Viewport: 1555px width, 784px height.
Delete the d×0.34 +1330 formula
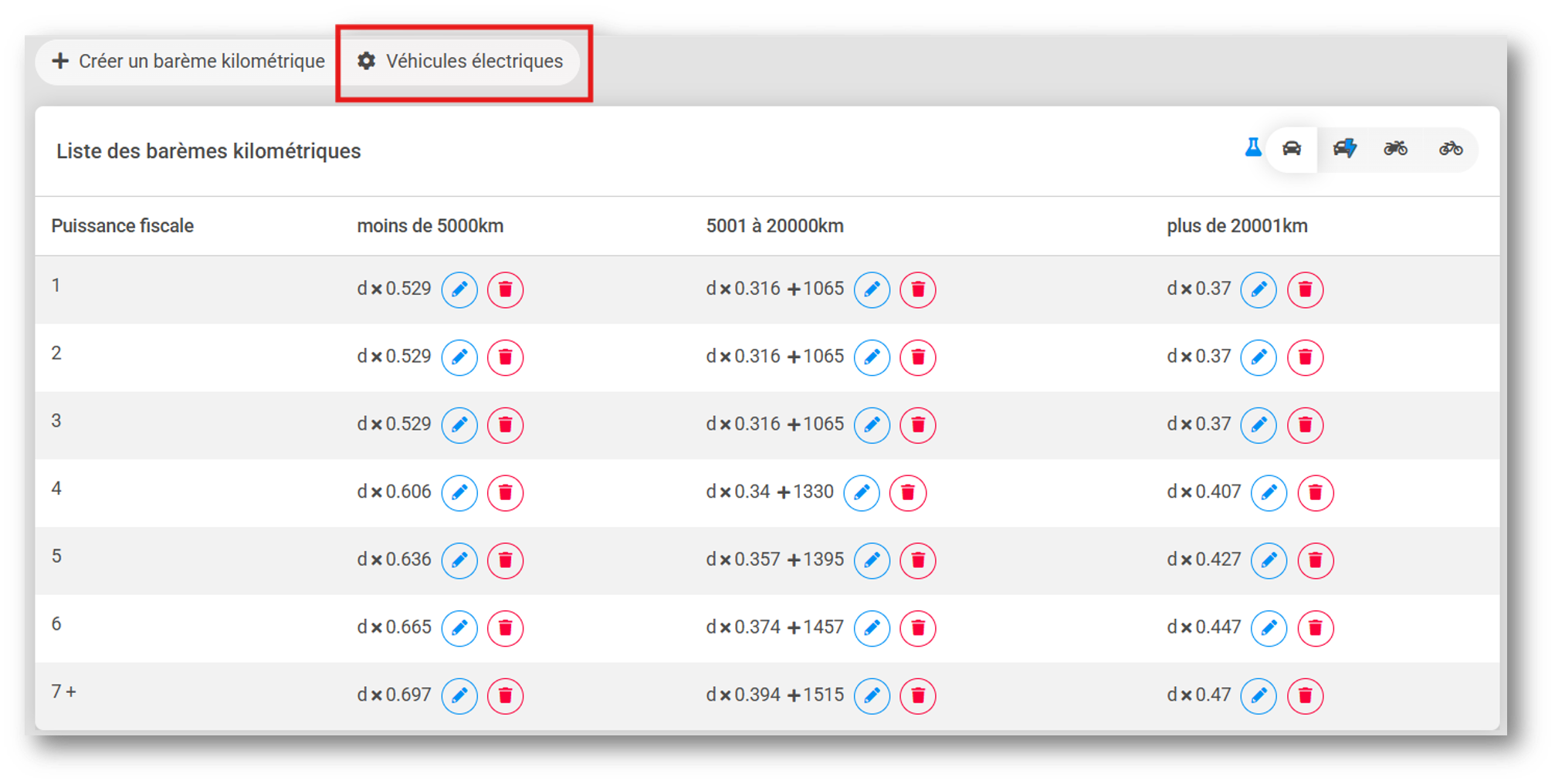coord(908,492)
